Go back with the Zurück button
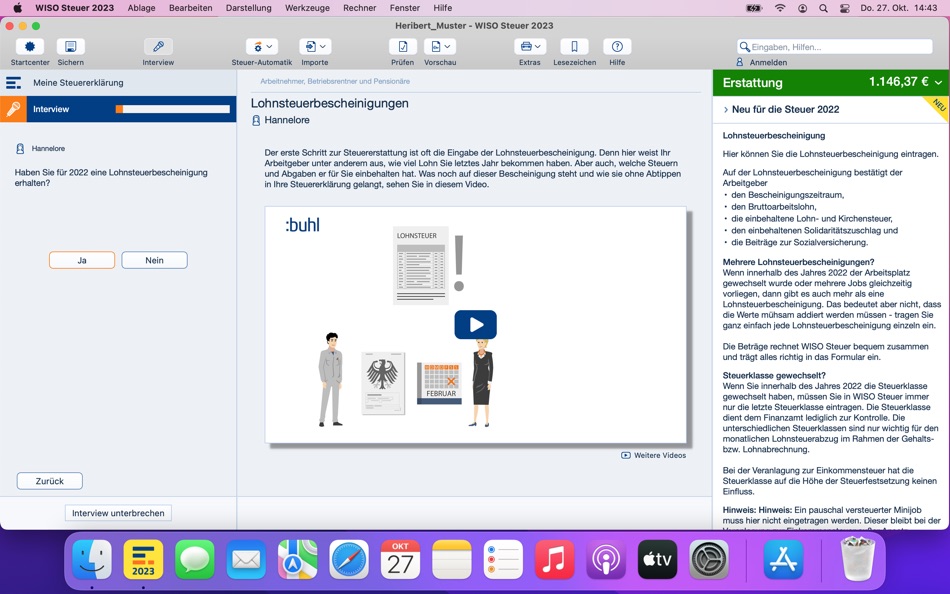The width and height of the screenshot is (950, 594). click(x=50, y=481)
